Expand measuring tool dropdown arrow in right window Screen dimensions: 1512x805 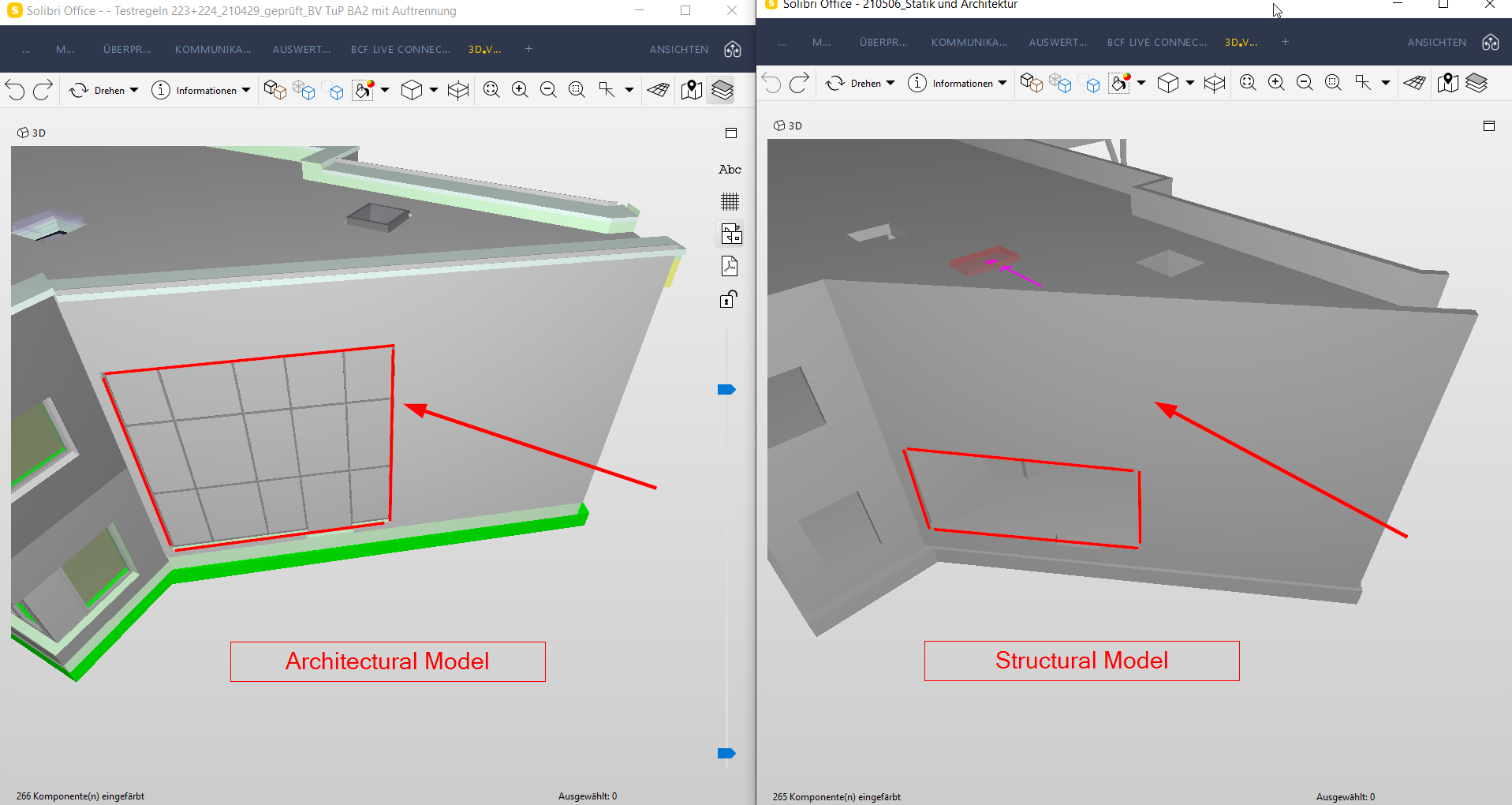click(1386, 83)
